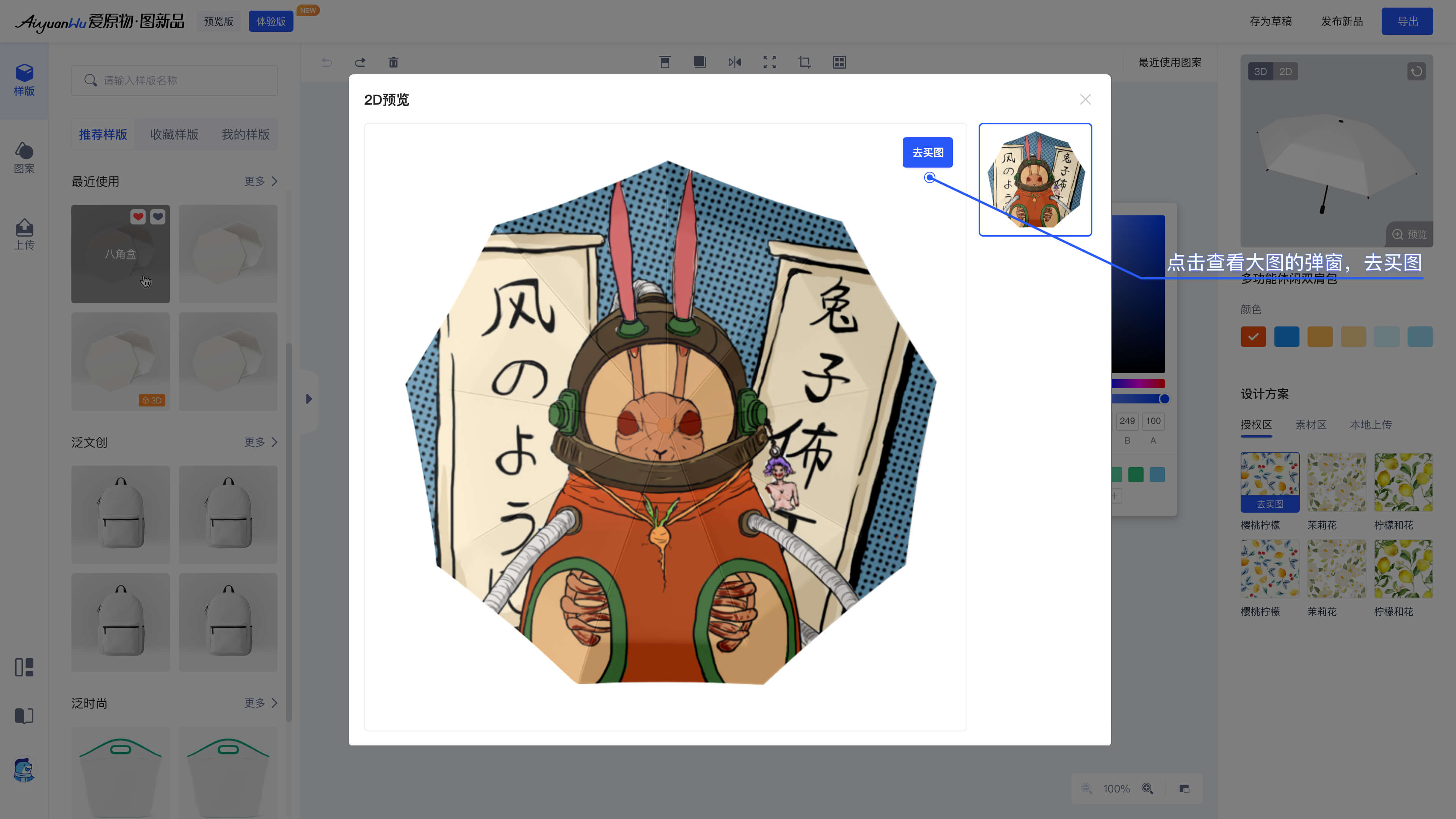Click the zoom out magnifier icon
The image size is (1456, 819).
coord(1086,789)
